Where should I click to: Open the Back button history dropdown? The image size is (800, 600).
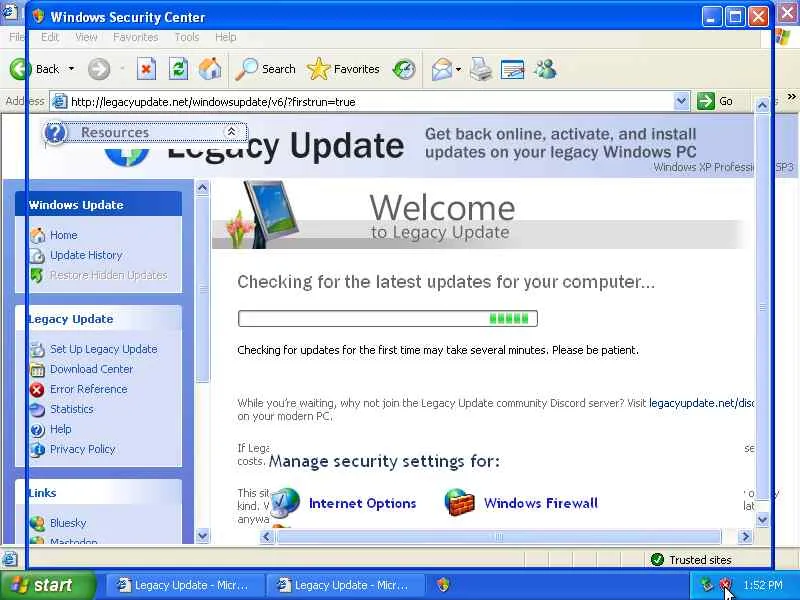(x=71, y=69)
